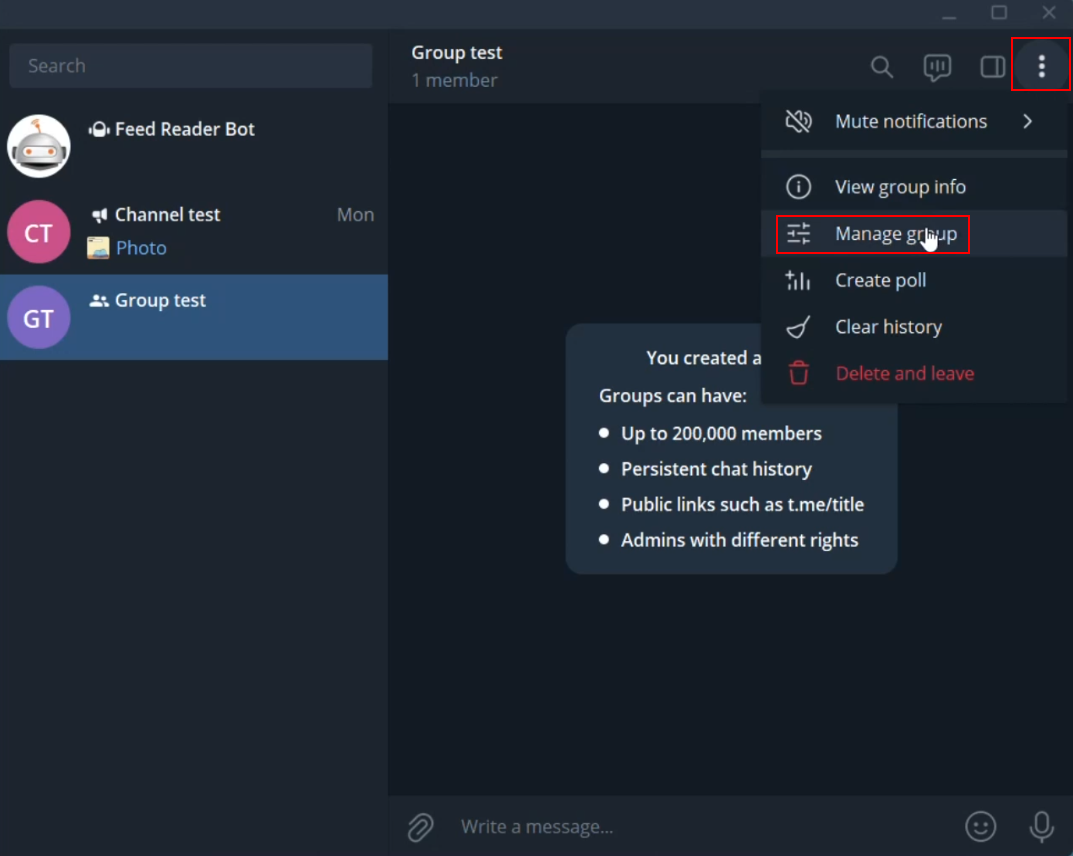Viewport: 1073px width, 856px height.
Task: Click the three-dot more options icon
Action: pos(1041,67)
